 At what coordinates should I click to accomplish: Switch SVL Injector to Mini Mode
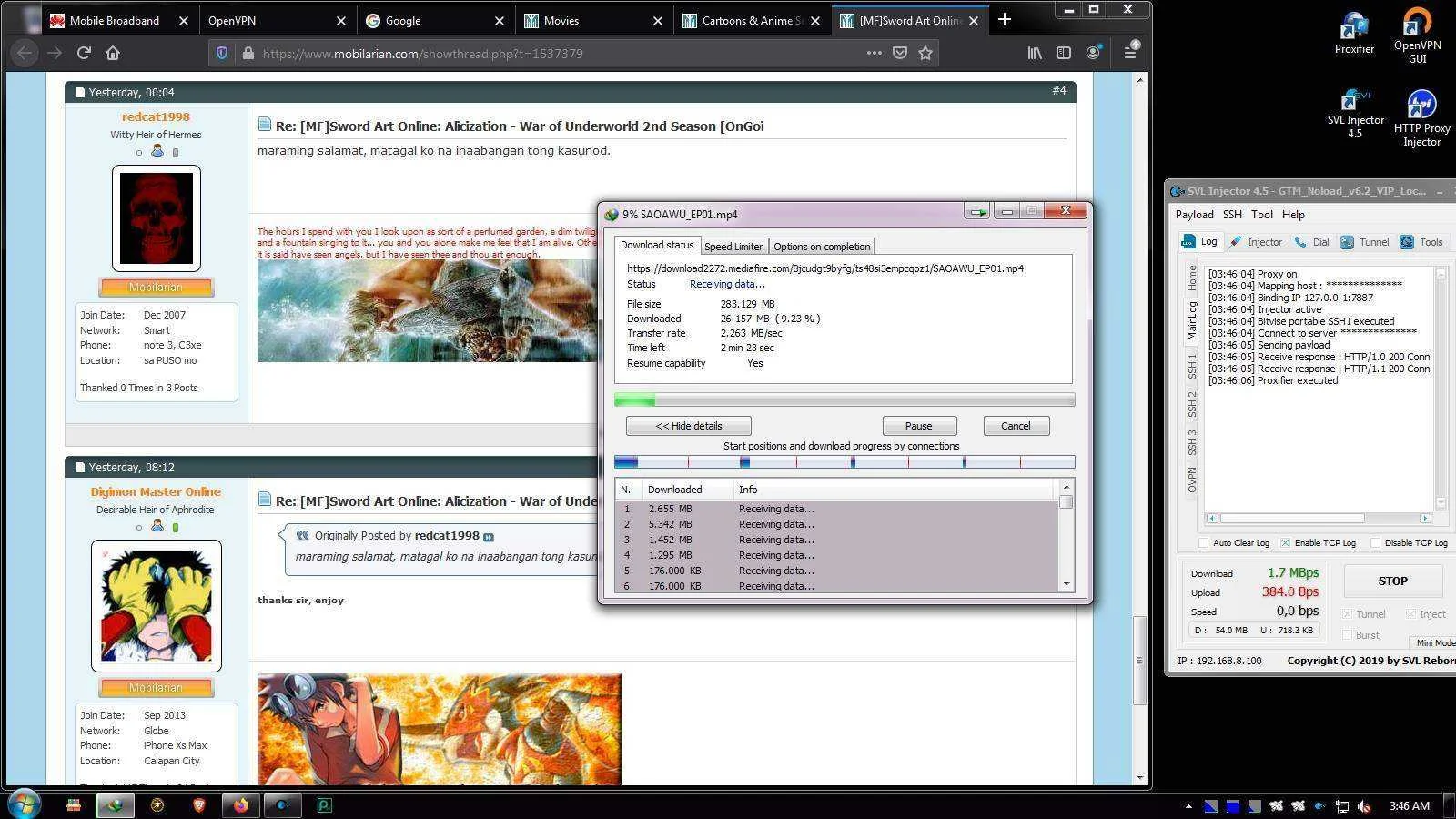[1434, 642]
